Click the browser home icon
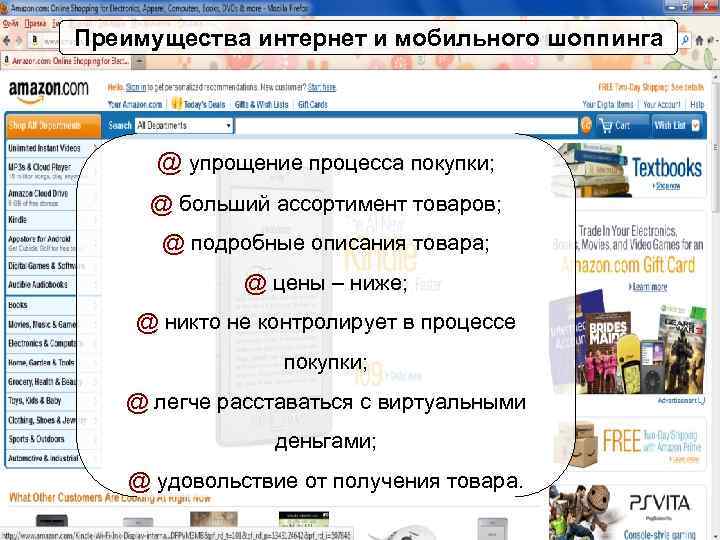 (x=699, y=40)
